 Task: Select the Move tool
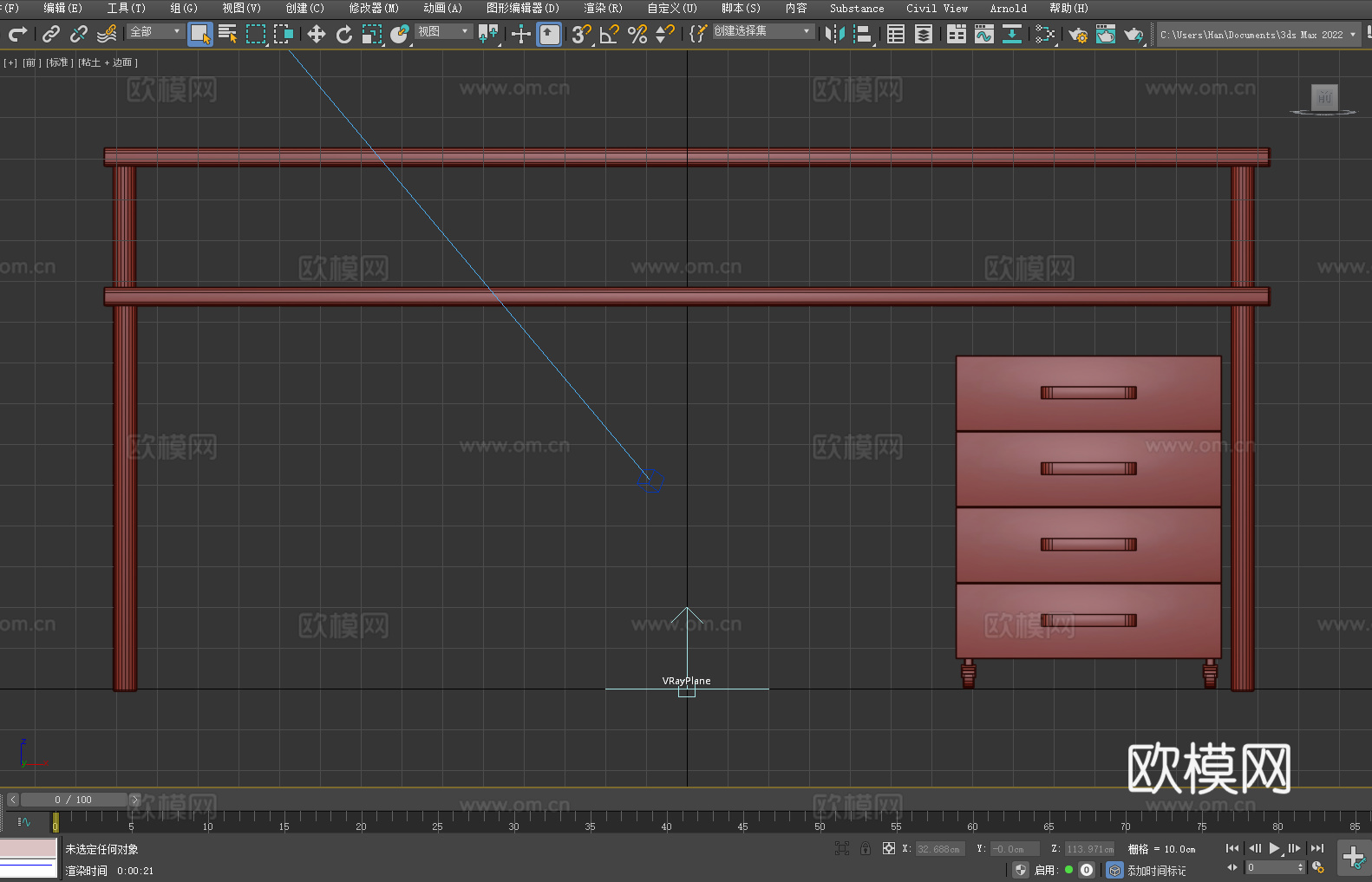pos(317,34)
